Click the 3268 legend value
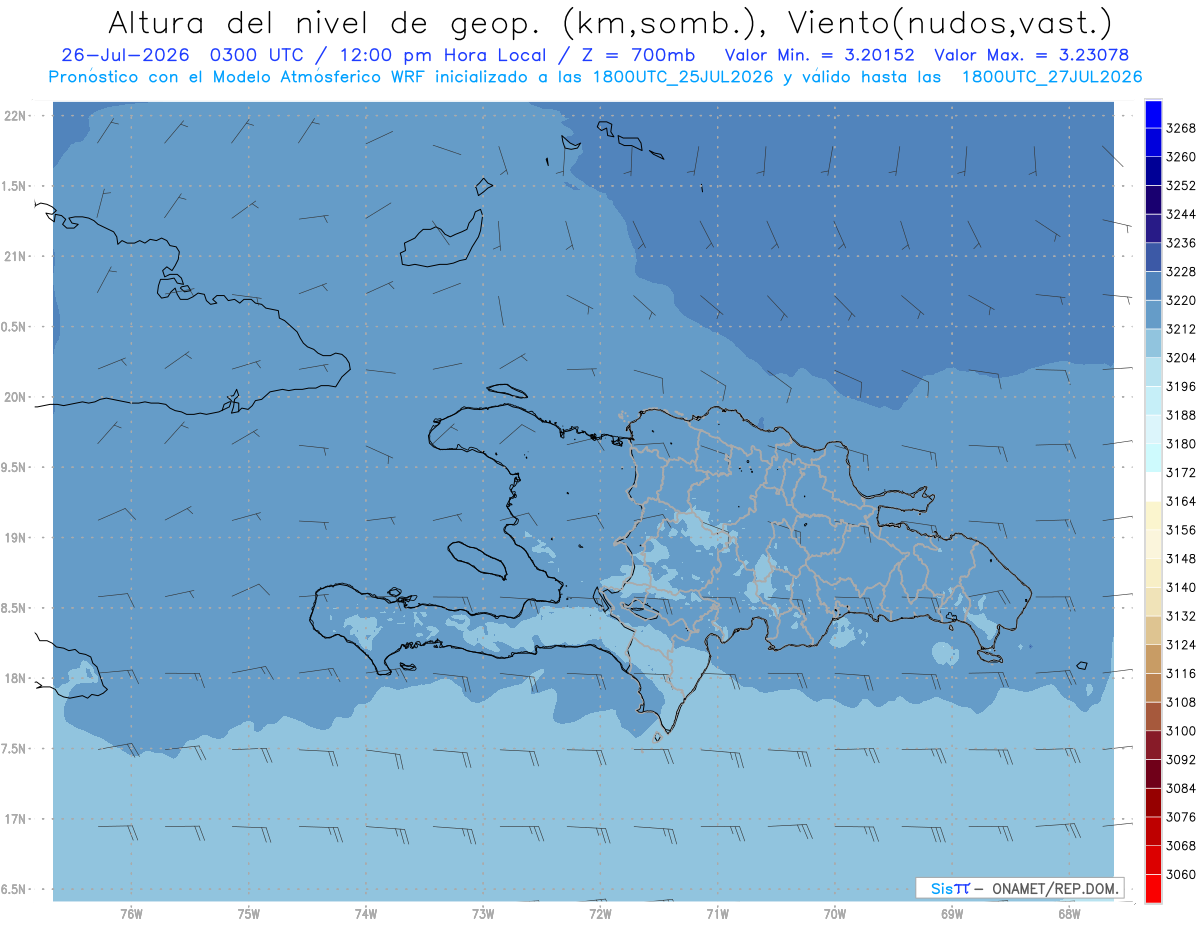 coord(1181,128)
